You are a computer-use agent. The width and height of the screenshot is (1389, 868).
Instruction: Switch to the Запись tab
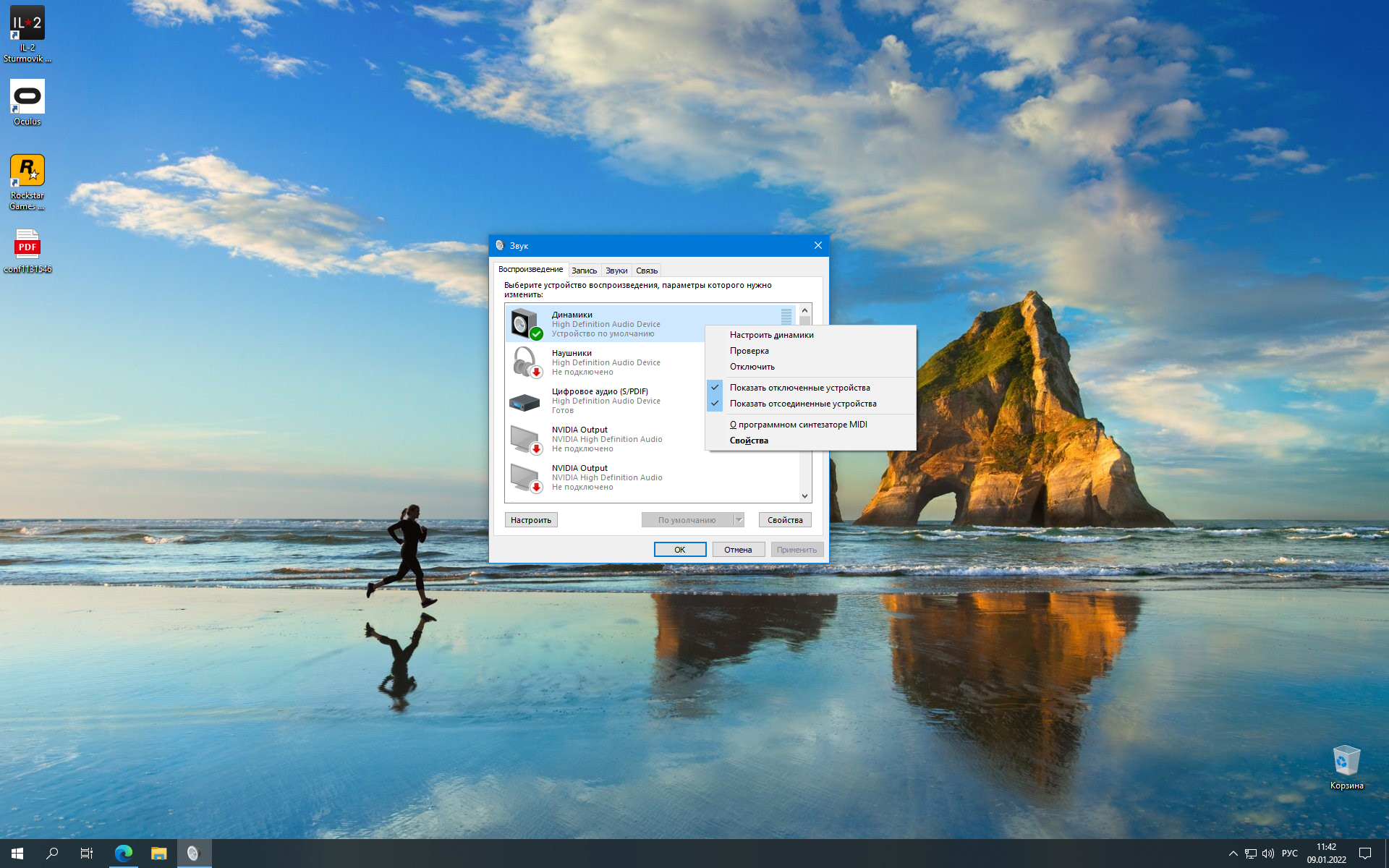pyautogui.click(x=585, y=271)
